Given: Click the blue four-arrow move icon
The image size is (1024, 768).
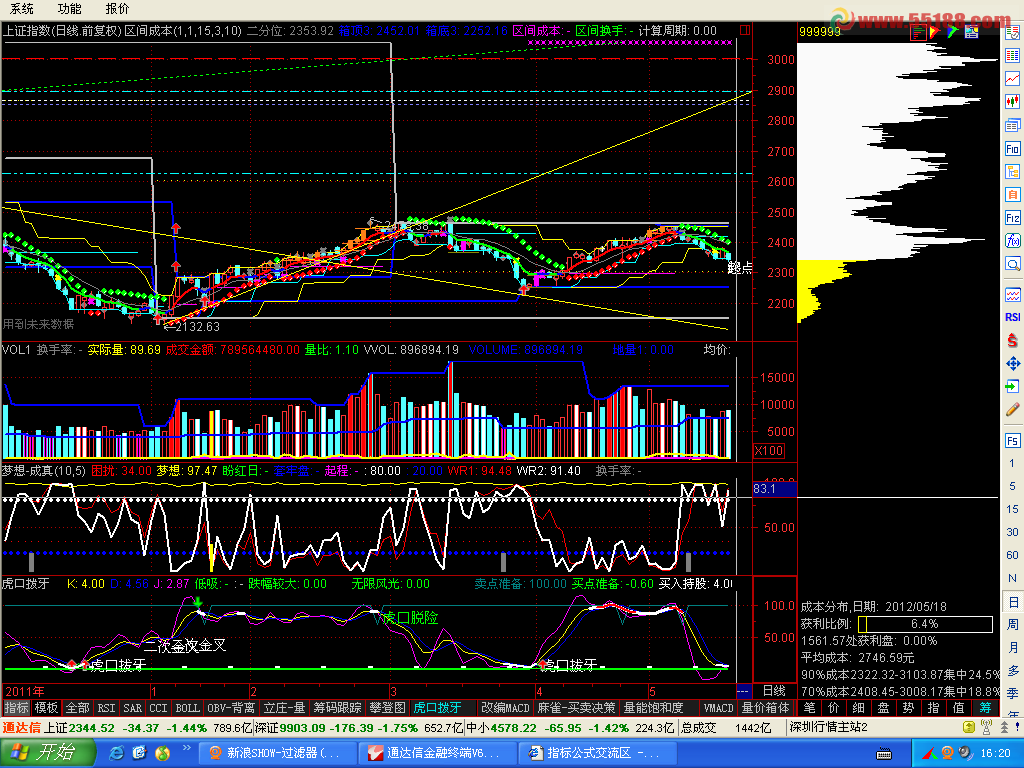Looking at the screenshot, I should (x=1012, y=363).
